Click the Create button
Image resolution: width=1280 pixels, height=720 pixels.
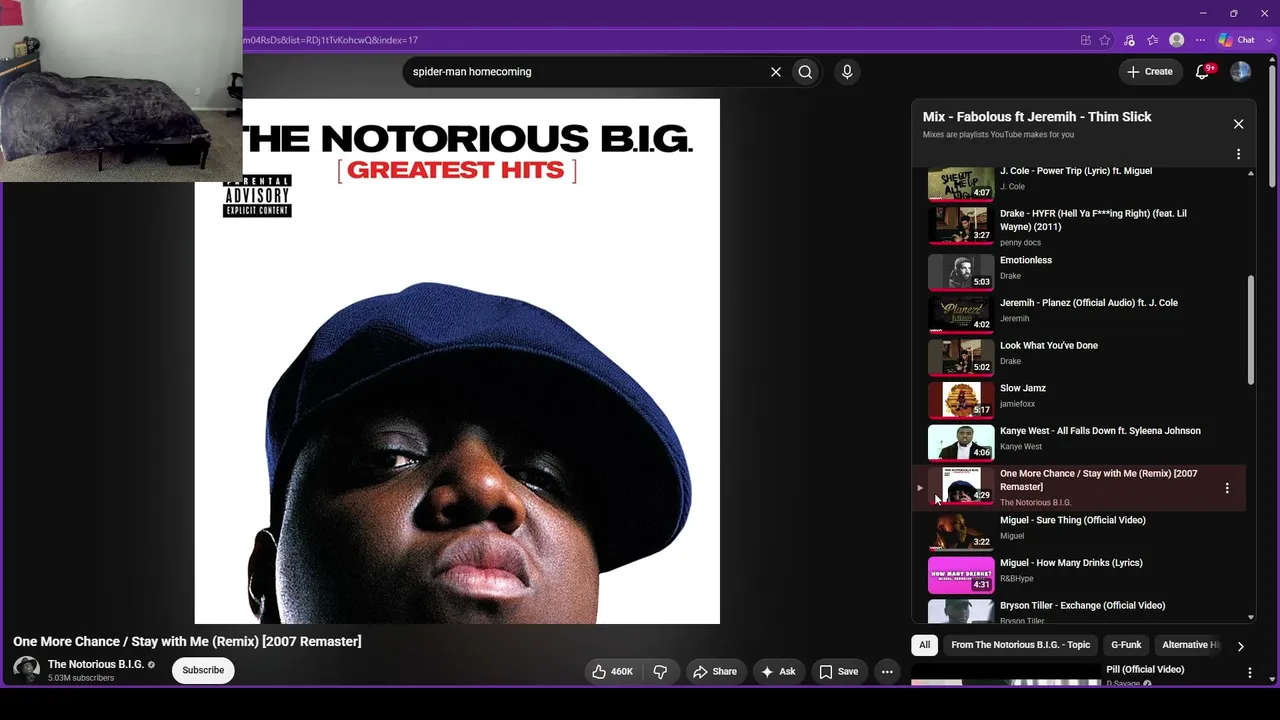(x=1149, y=72)
